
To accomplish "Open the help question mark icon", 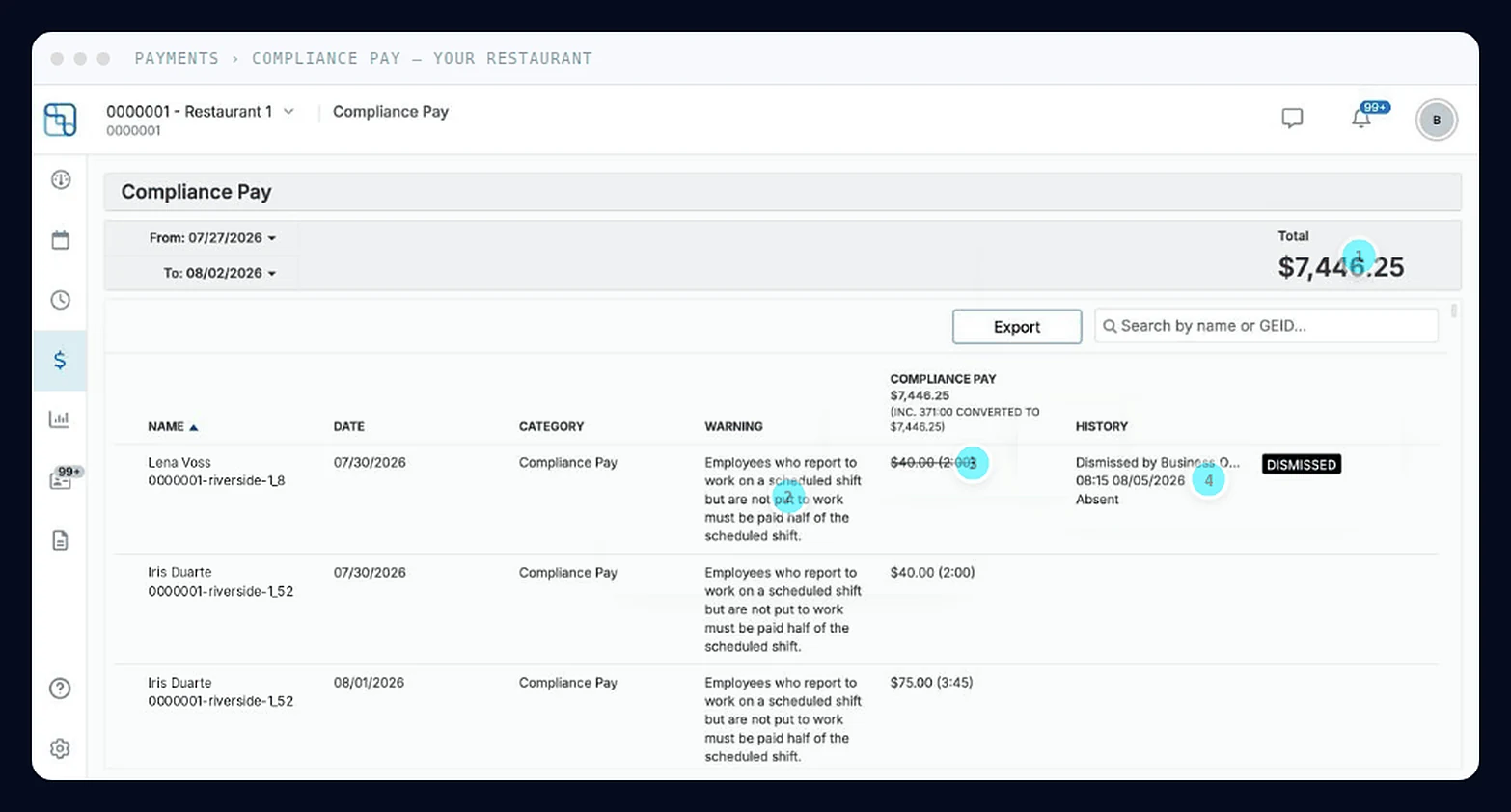I will [x=60, y=689].
